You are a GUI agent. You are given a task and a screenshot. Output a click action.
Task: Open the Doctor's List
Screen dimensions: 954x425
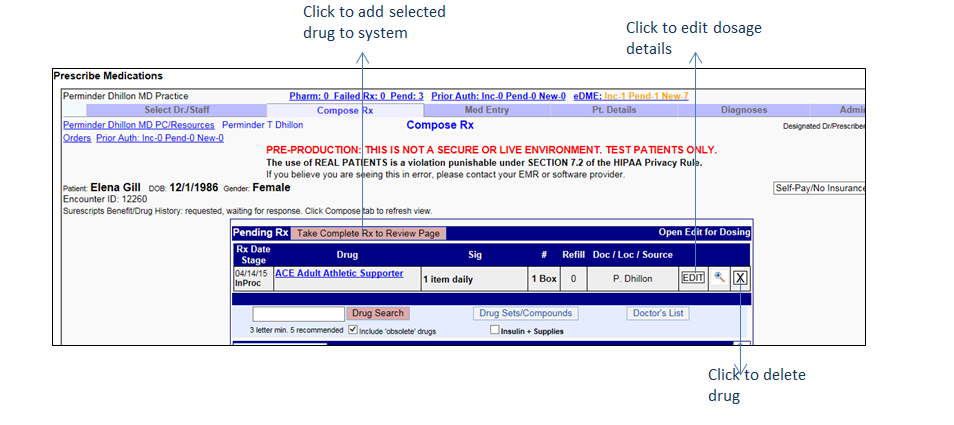659,313
